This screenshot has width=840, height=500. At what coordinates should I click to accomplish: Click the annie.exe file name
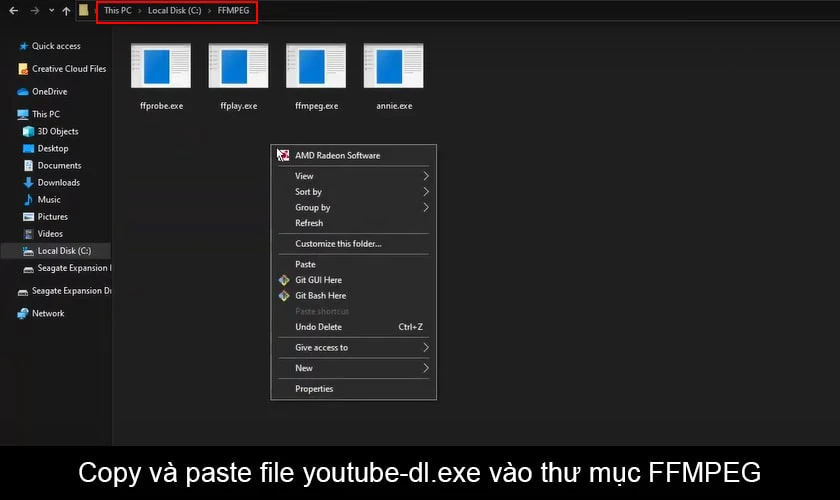point(394,106)
